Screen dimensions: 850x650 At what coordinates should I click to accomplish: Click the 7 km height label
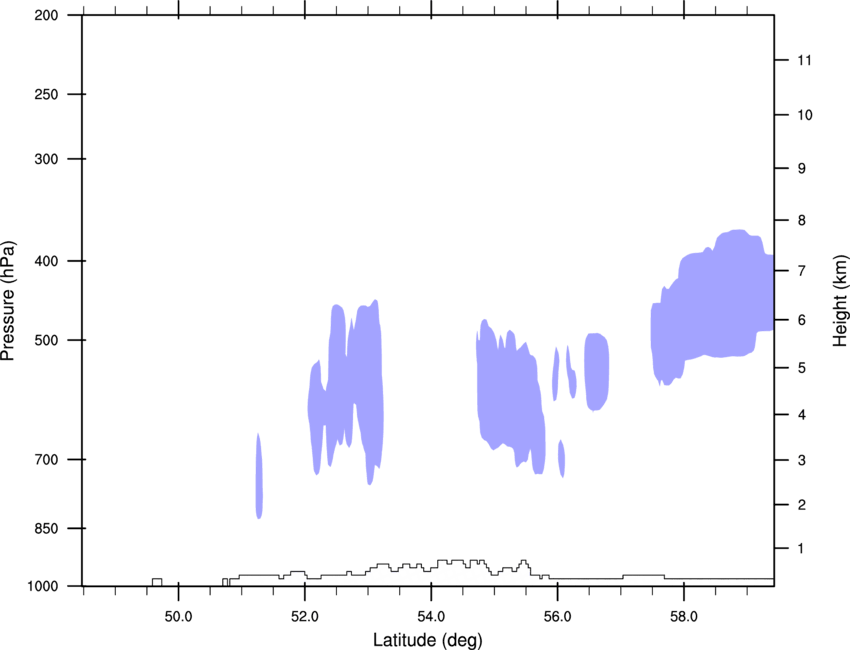(802, 270)
